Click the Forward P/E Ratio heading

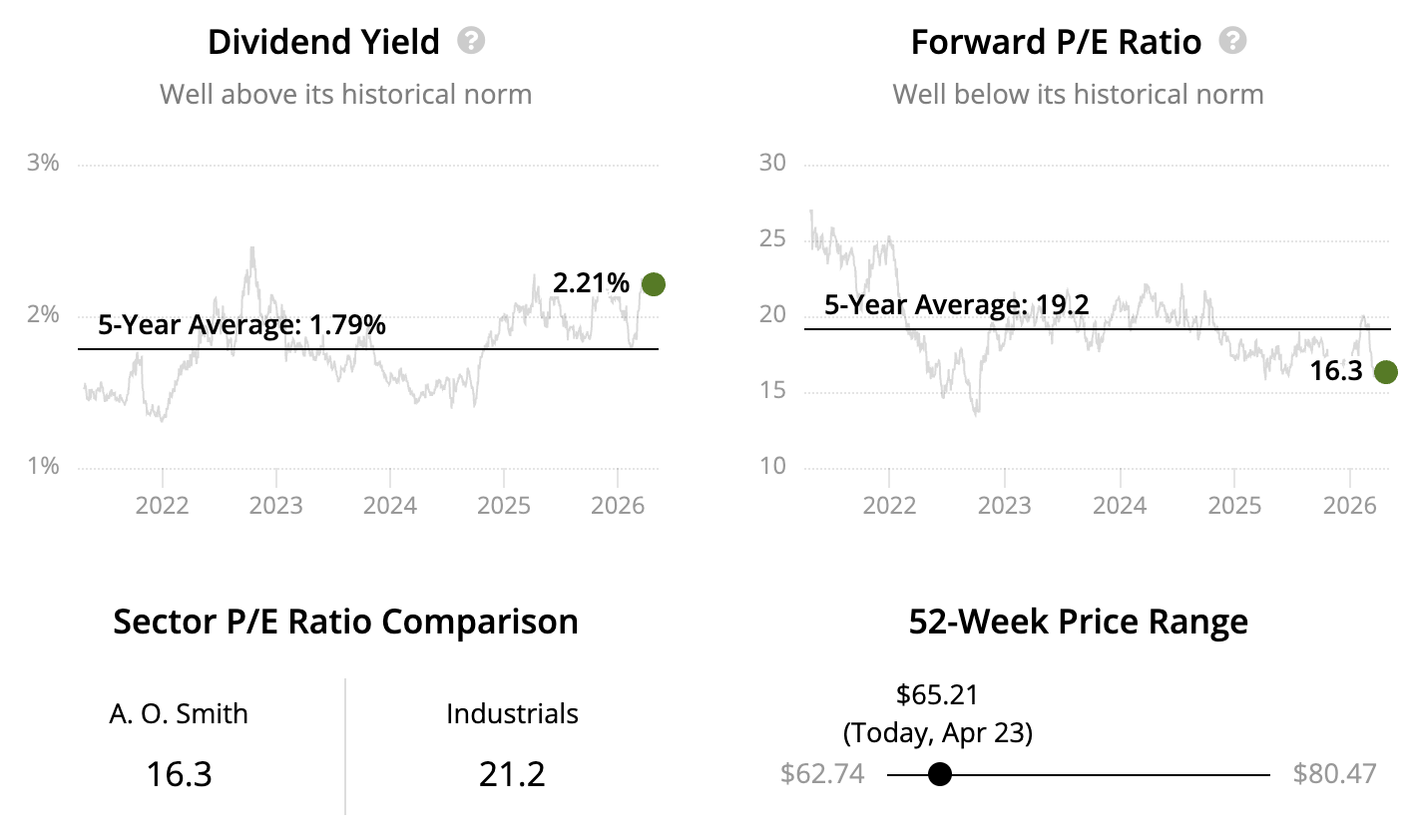(1056, 42)
